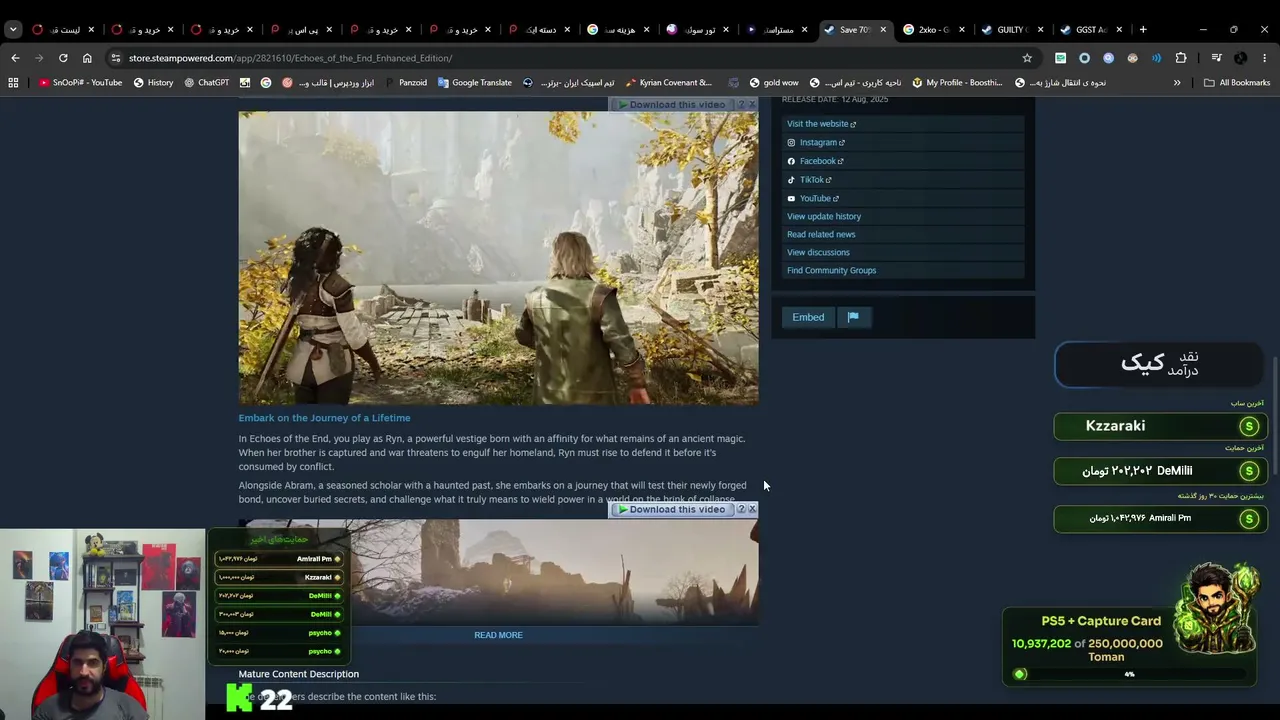Close the upper video download bar
The height and width of the screenshot is (720, 1280).
pyautogui.click(x=752, y=104)
